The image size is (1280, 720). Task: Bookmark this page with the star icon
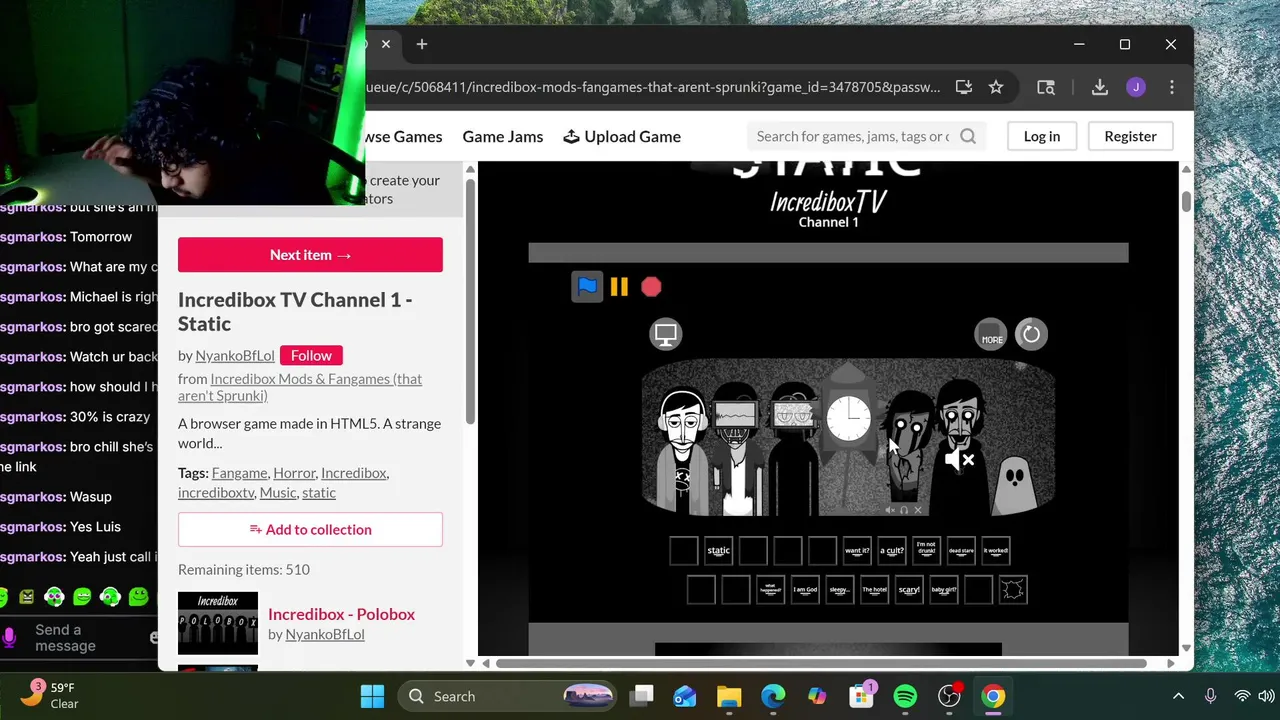pyautogui.click(x=996, y=87)
